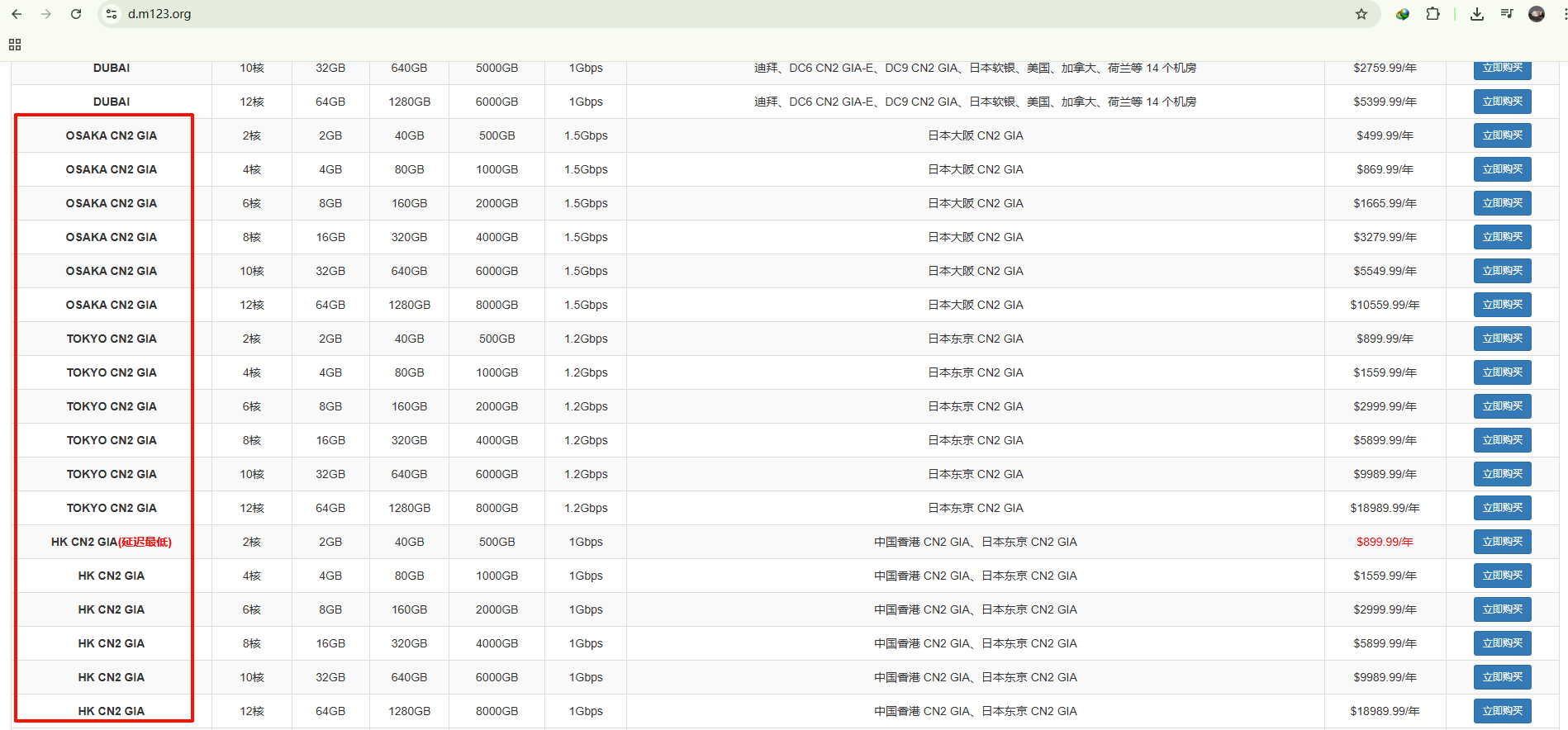Click the profile avatar icon
The height and width of the screenshot is (730, 1568).
coord(1537,14)
